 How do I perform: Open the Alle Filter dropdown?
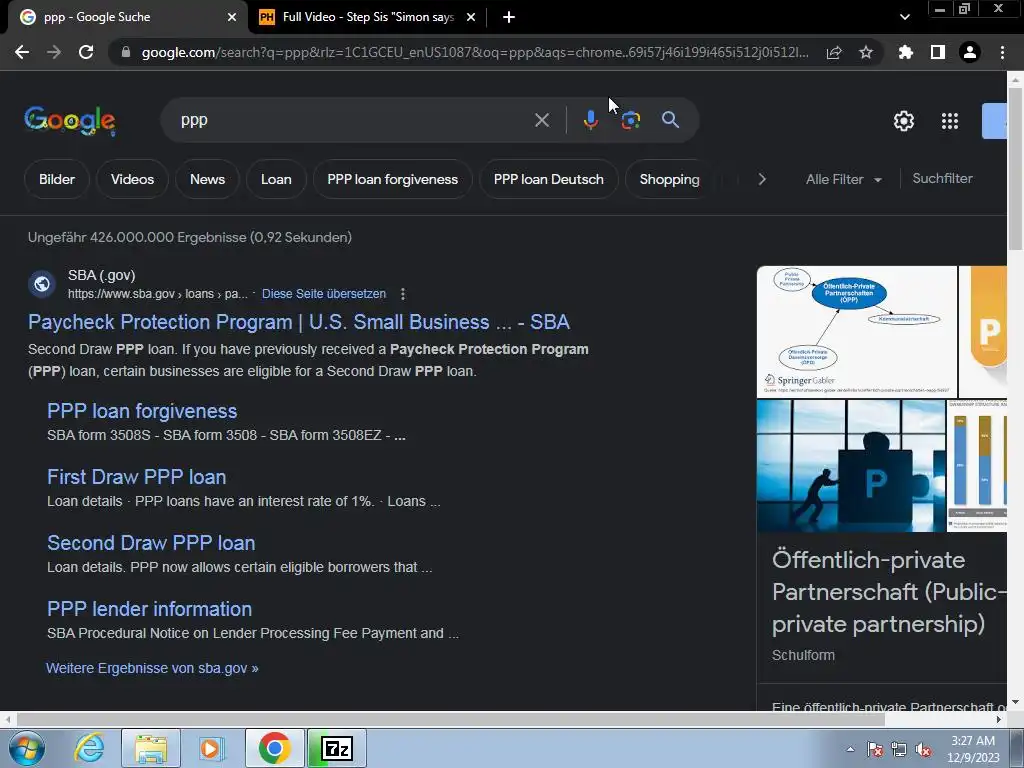pyautogui.click(x=843, y=179)
